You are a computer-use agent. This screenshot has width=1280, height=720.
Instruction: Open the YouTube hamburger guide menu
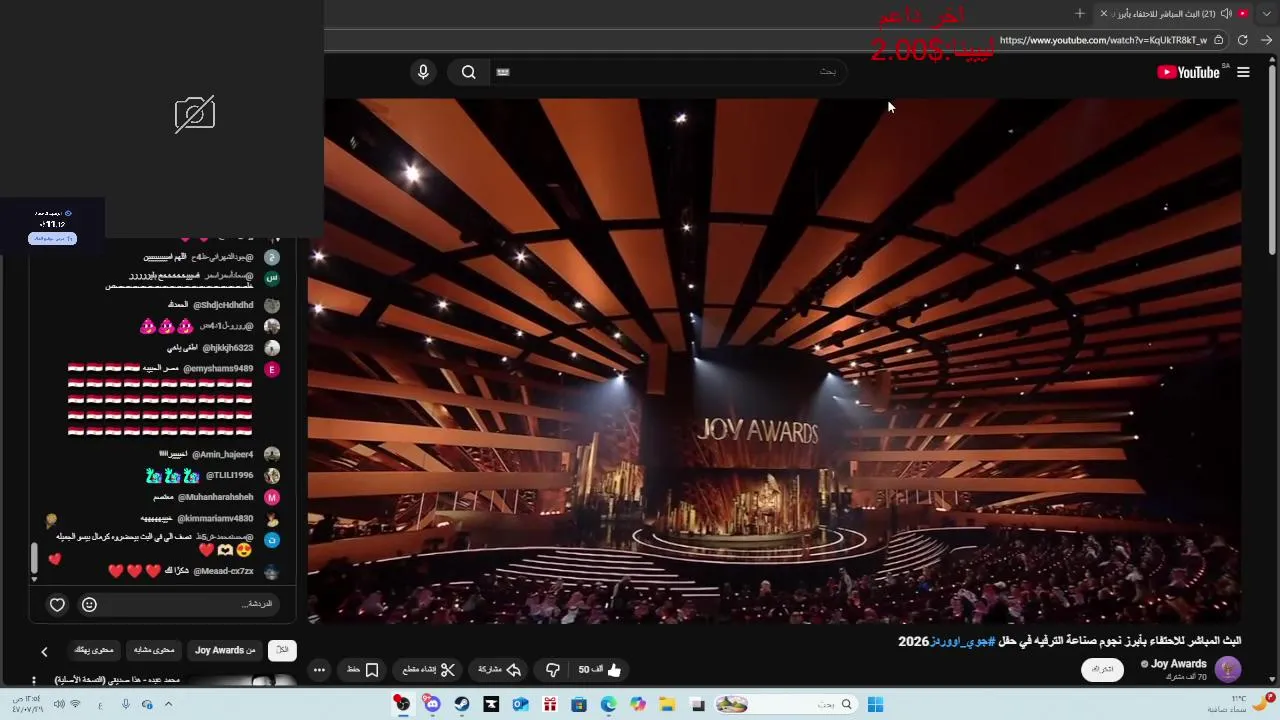1243,72
